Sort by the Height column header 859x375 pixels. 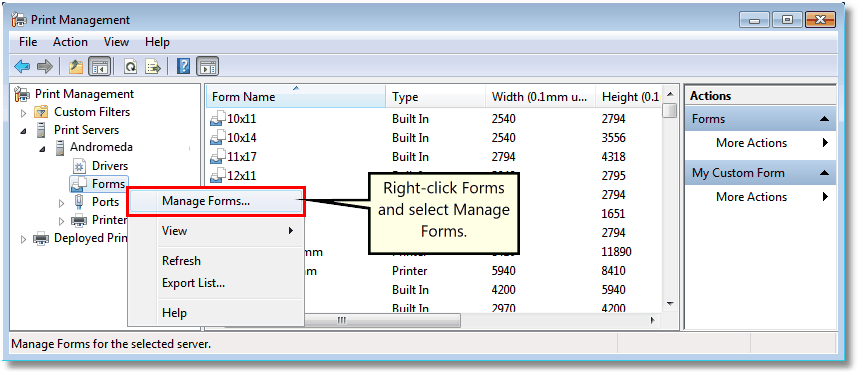pos(629,96)
